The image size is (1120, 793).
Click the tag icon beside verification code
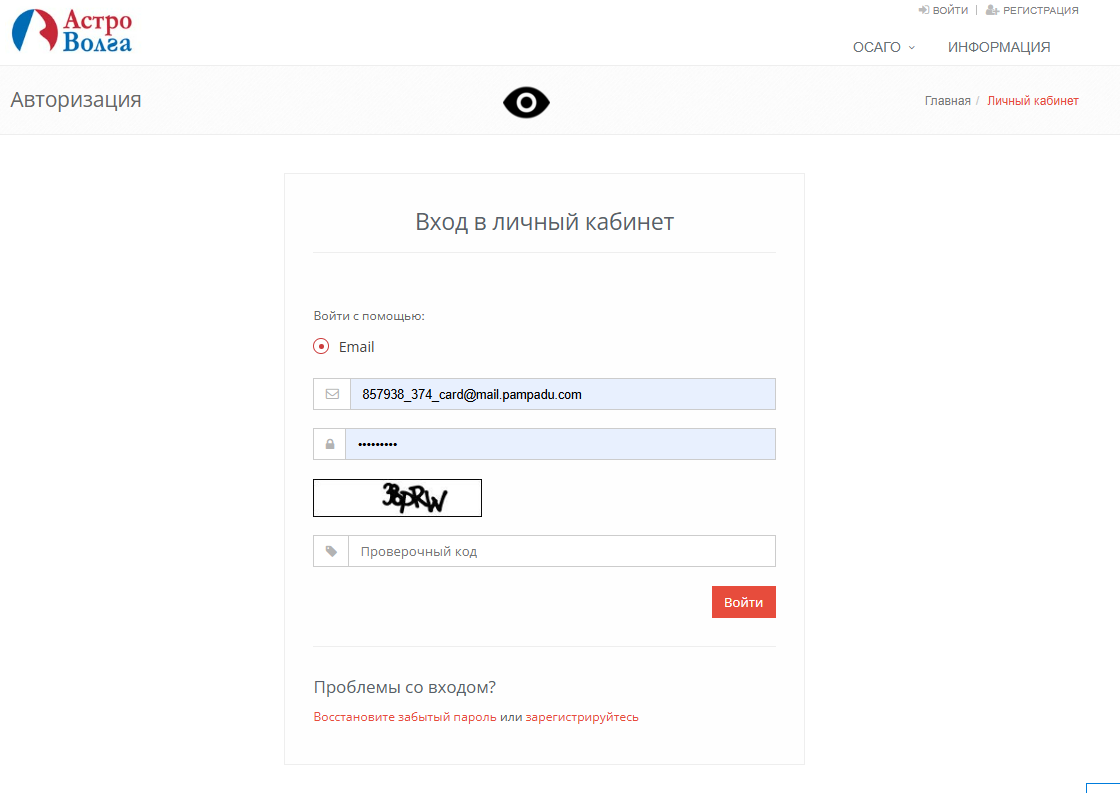point(331,551)
